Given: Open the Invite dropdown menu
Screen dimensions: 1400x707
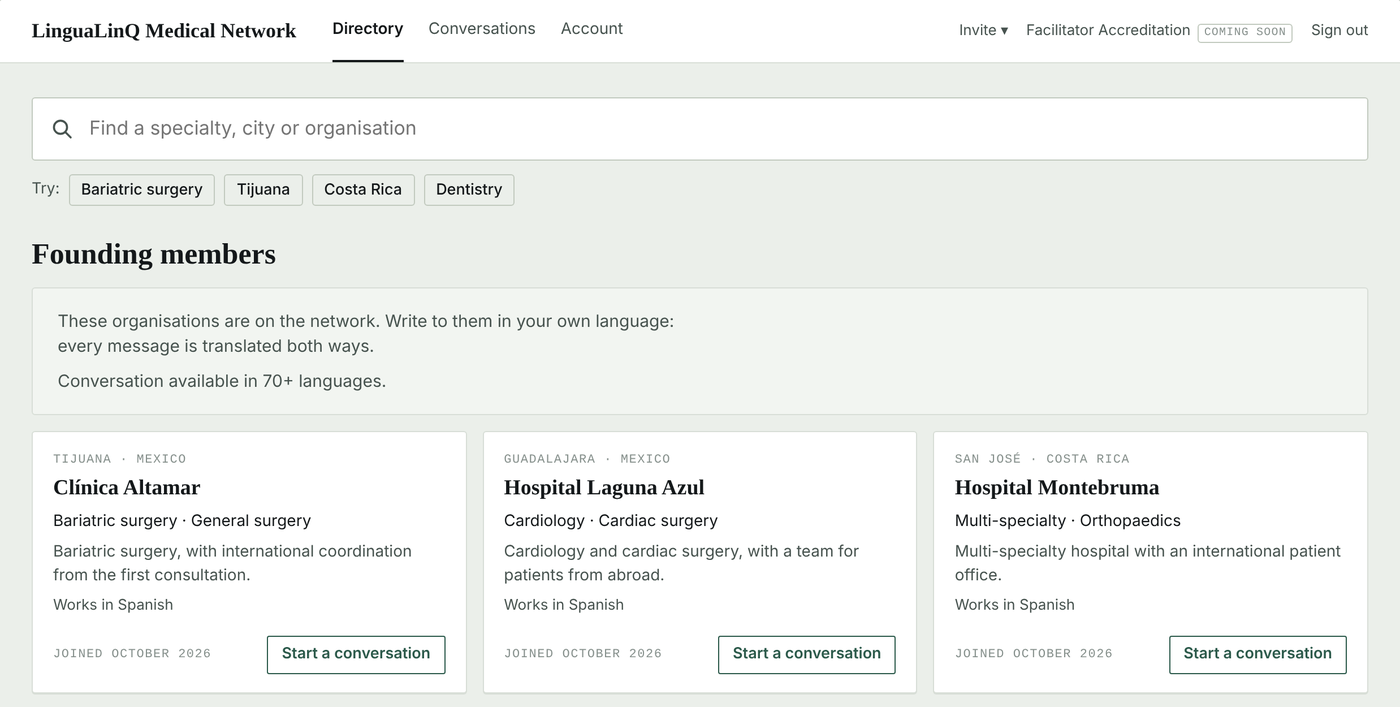Looking at the screenshot, I should (x=983, y=30).
